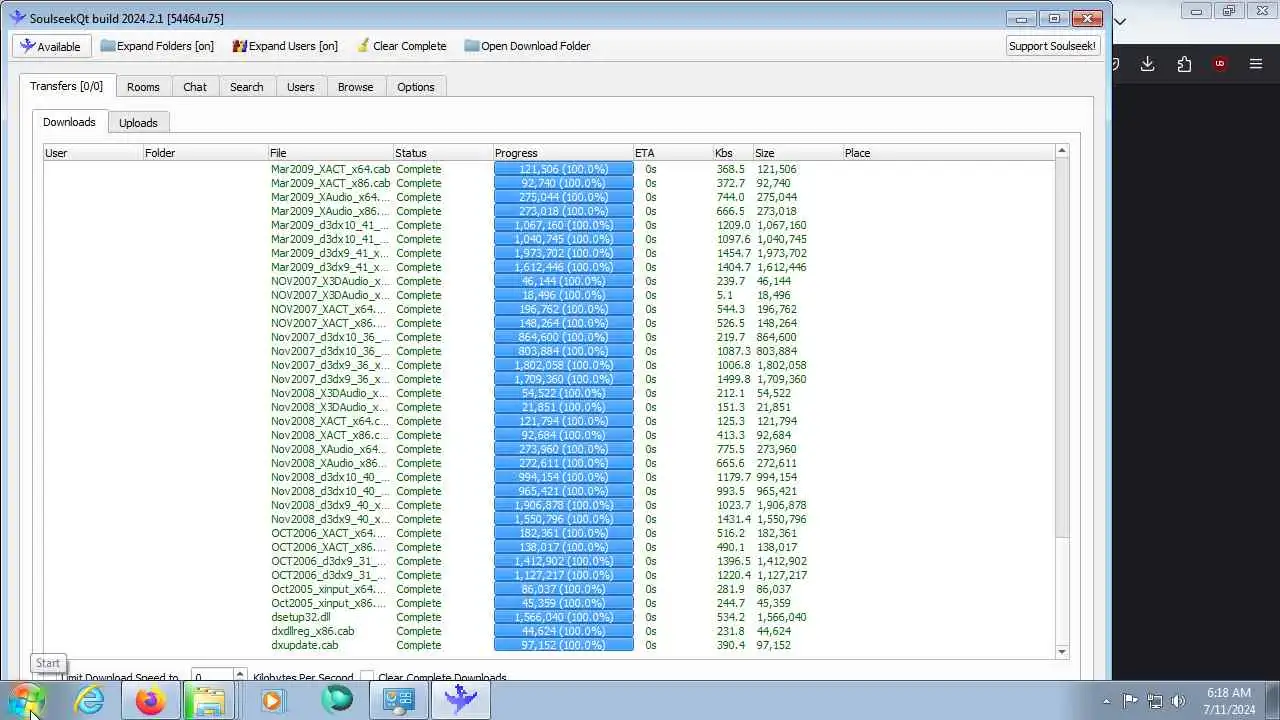Sort by the Folder column header
The image size is (1280, 720).
(205, 153)
